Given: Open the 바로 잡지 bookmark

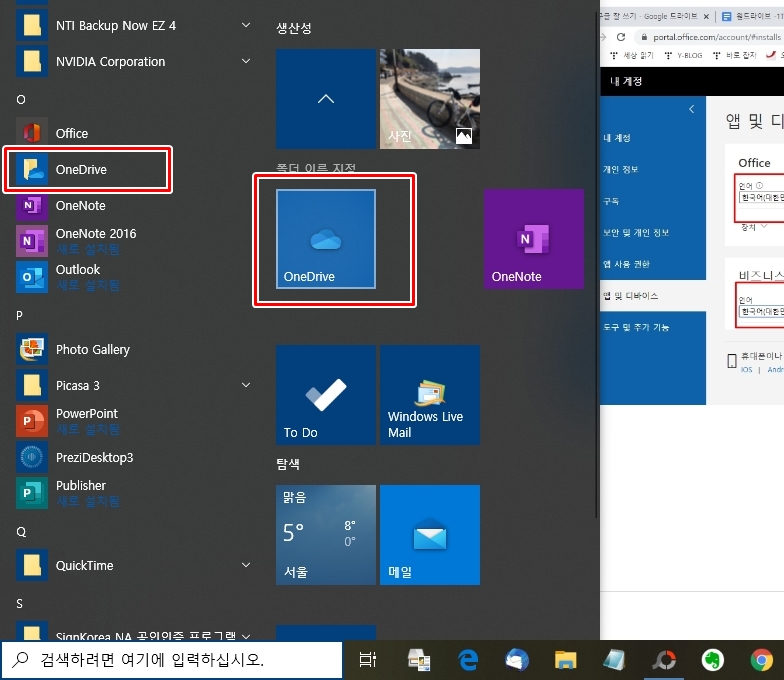Looking at the screenshot, I should point(735,56).
